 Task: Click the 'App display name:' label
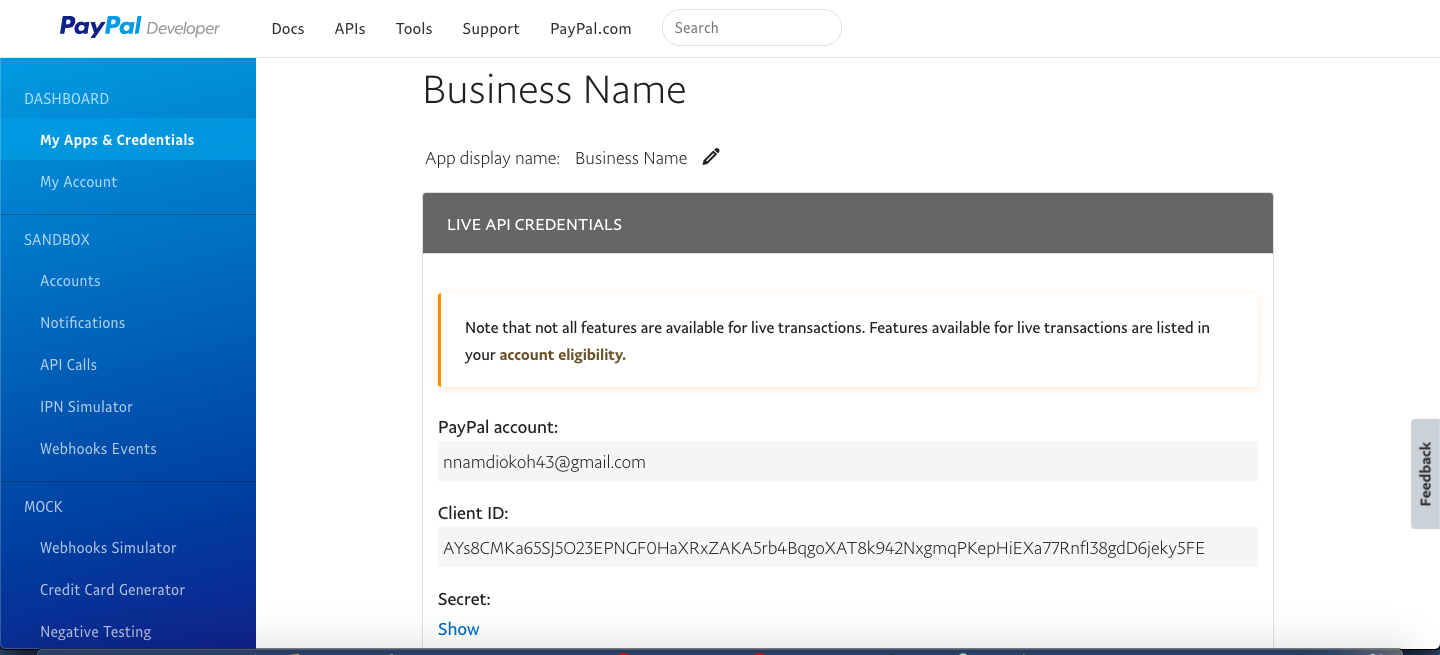(493, 158)
